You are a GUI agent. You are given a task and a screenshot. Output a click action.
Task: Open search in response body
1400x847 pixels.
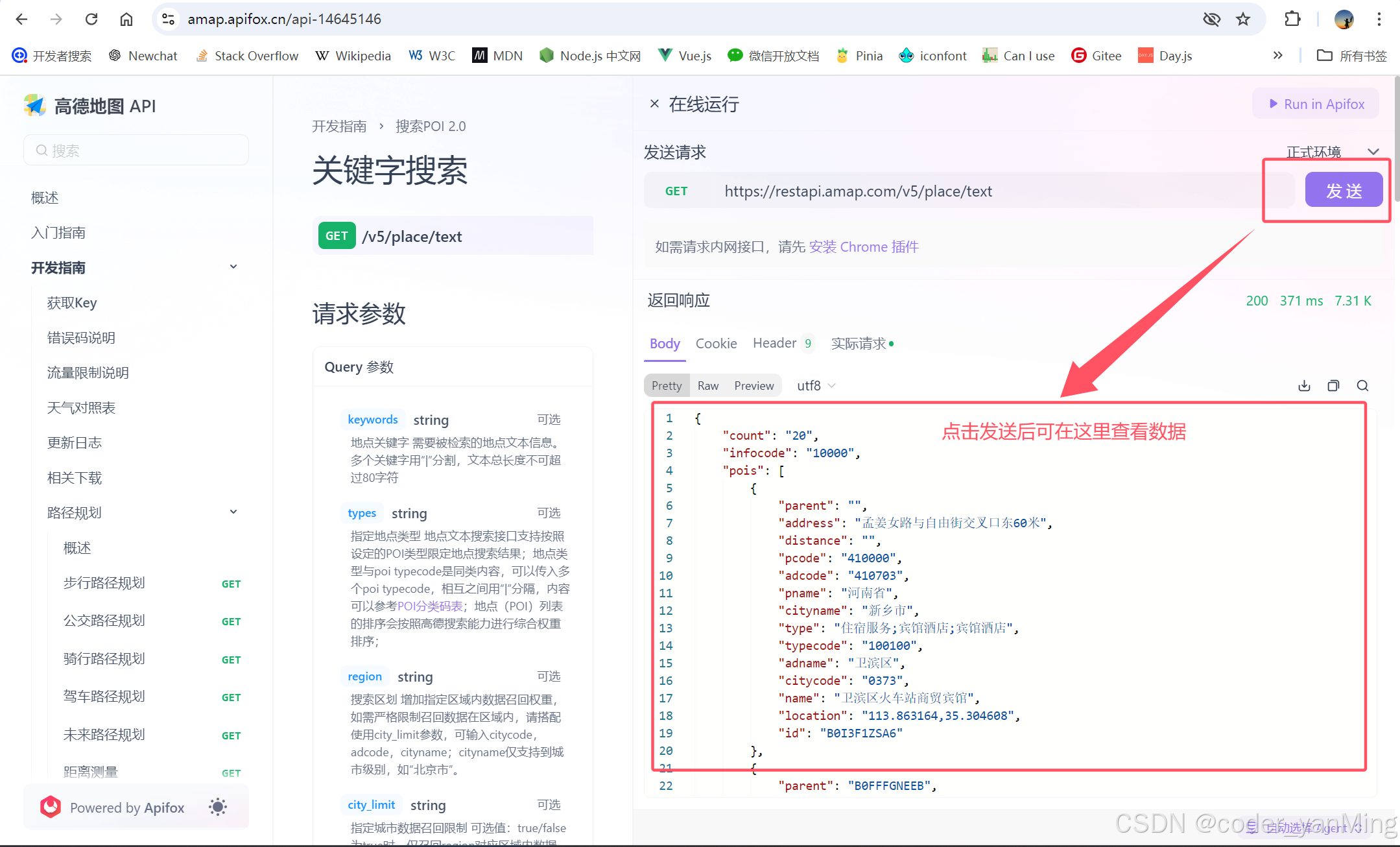pyautogui.click(x=1362, y=386)
